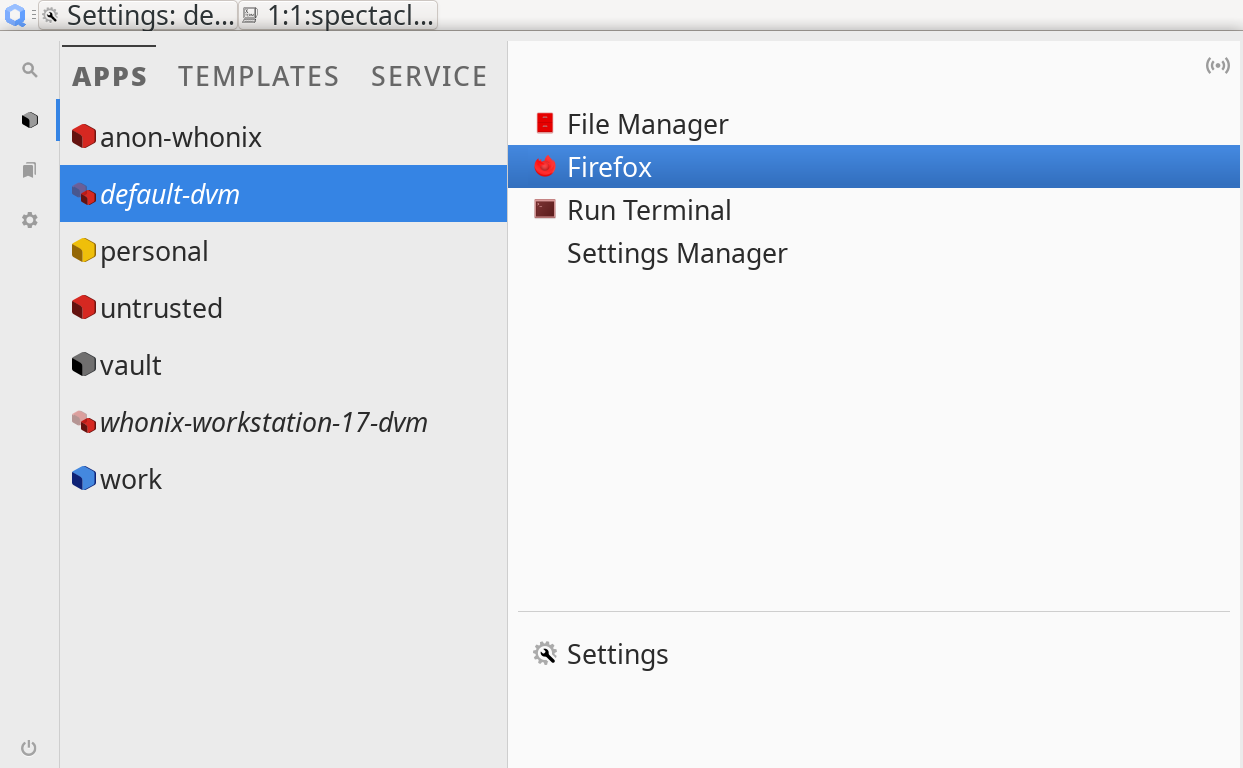This screenshot has width=1243, height=768.
Task: Launch Run Terminal for default-dvm
Action: point(649,210)
